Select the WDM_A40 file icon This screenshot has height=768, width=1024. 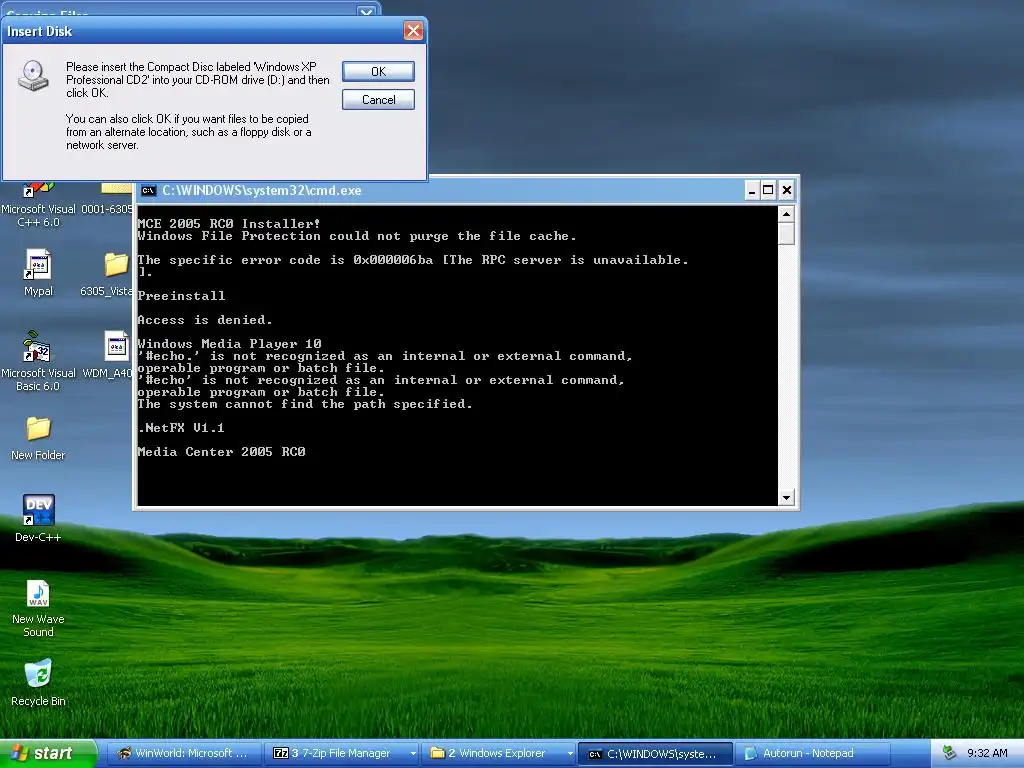coord(108,355)
